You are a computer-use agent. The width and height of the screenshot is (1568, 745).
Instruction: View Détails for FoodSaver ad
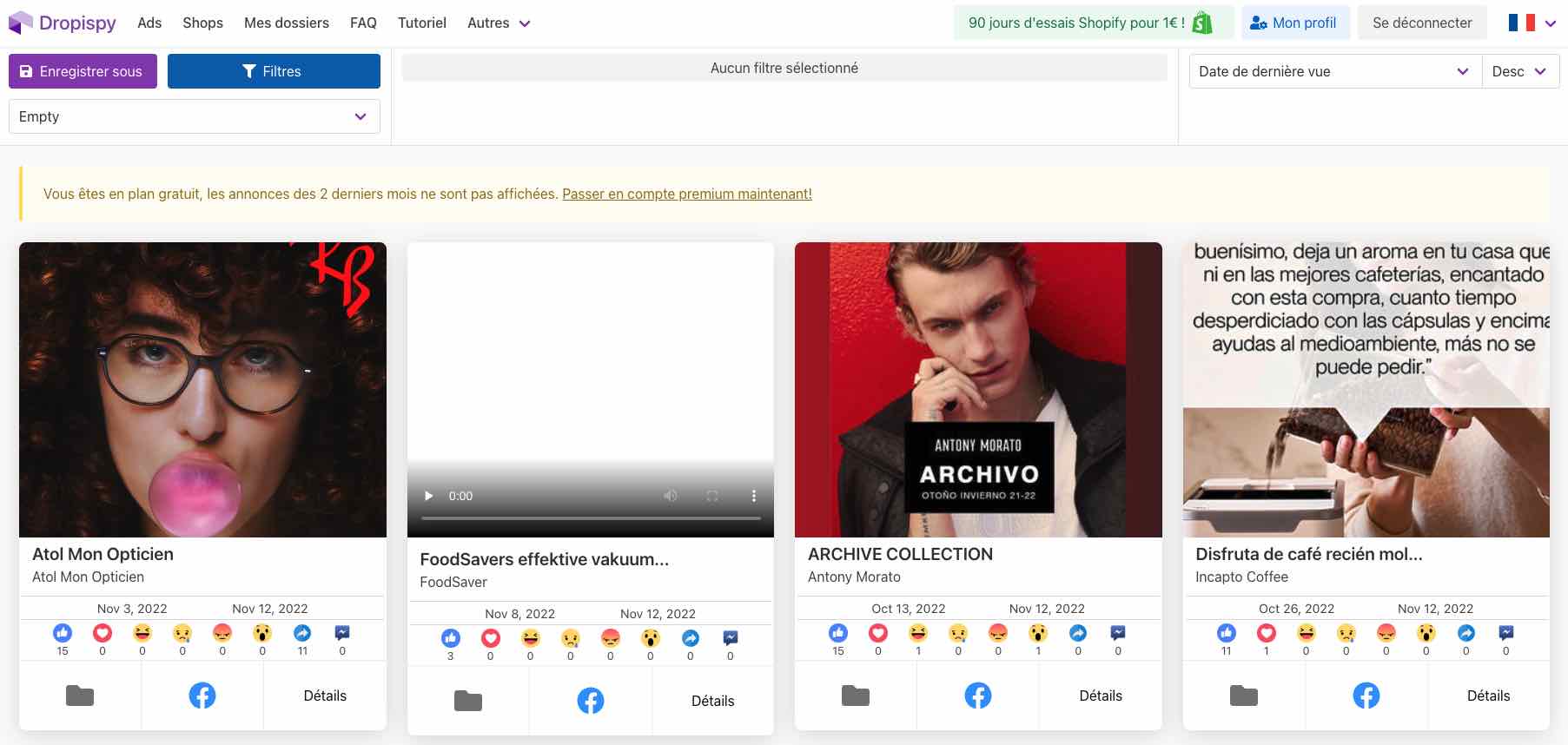click(x=713, y=701)
